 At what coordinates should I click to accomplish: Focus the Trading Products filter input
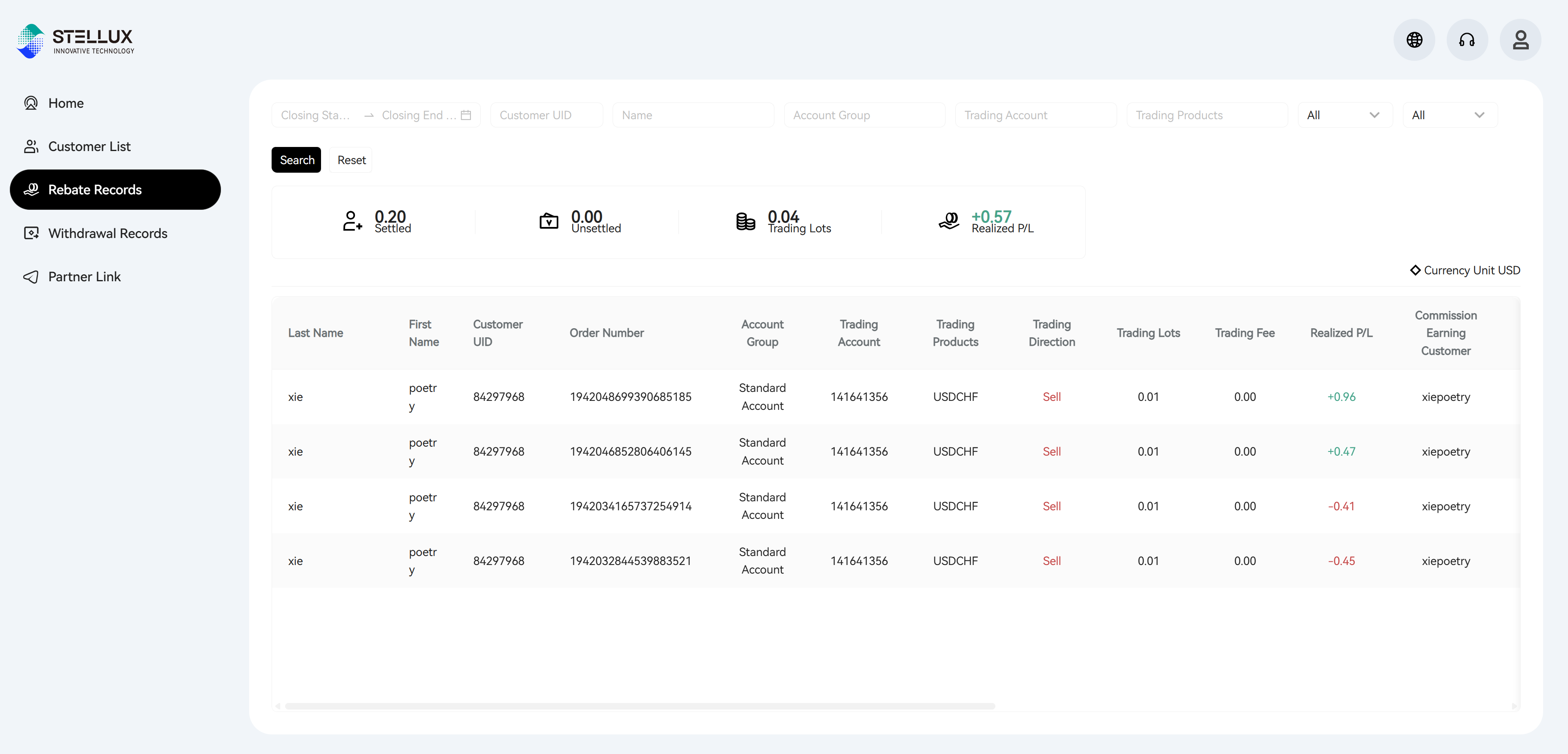click(x=1207, y=115)
